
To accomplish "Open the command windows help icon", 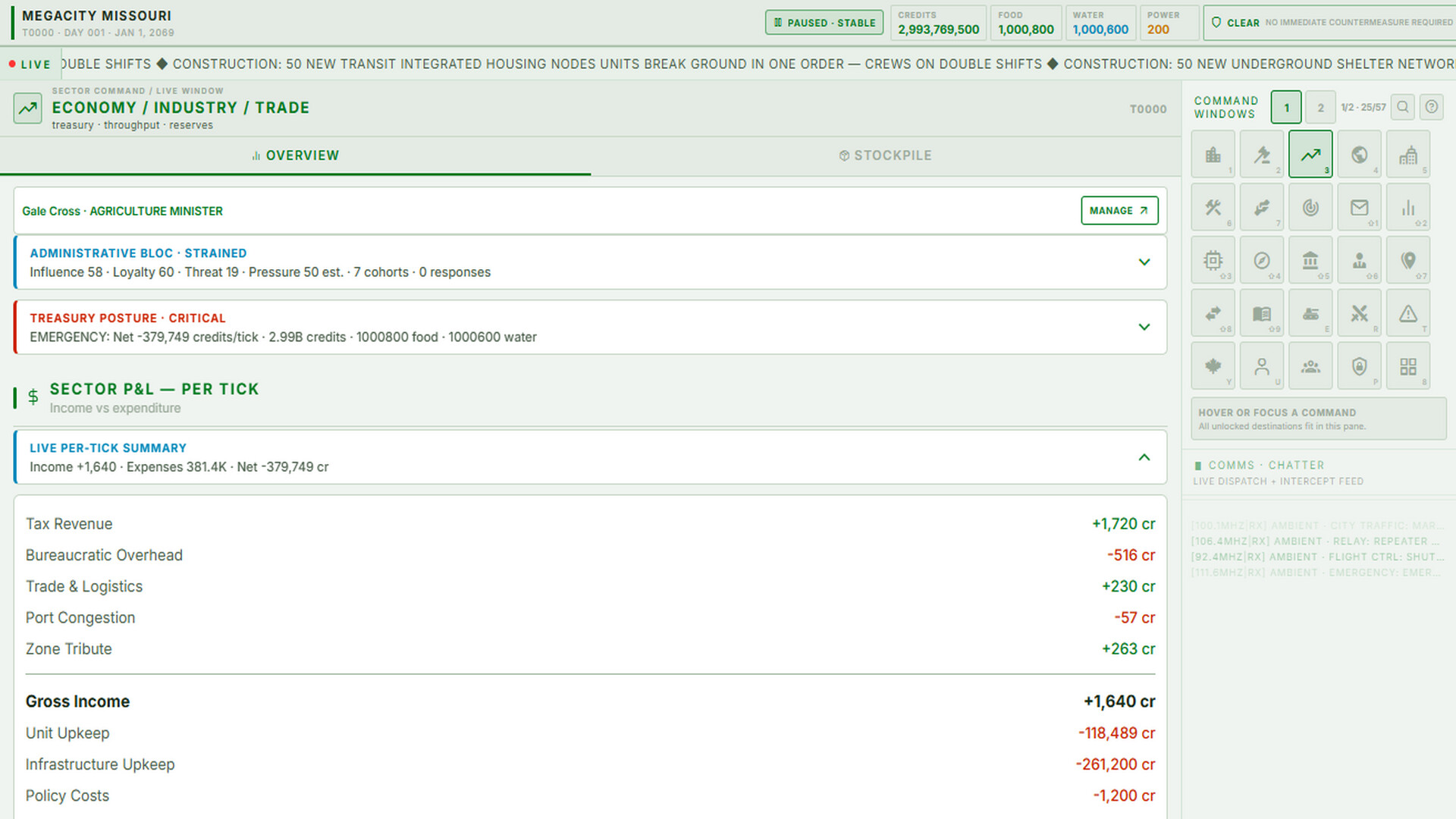I will click(x=1432, y=107).
